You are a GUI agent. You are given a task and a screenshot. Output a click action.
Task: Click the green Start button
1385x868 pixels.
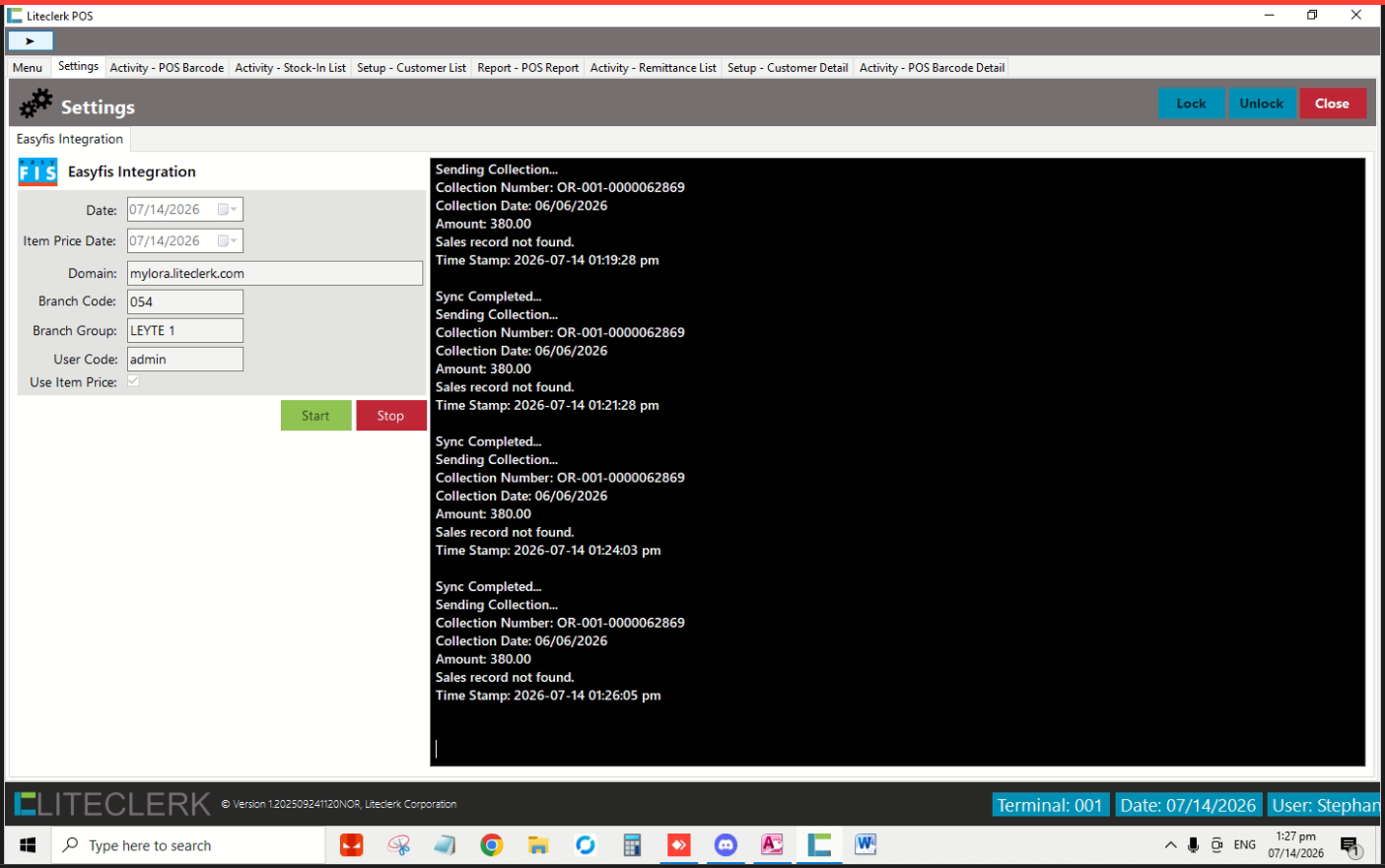pyautogui.click(x=315, y=416)
